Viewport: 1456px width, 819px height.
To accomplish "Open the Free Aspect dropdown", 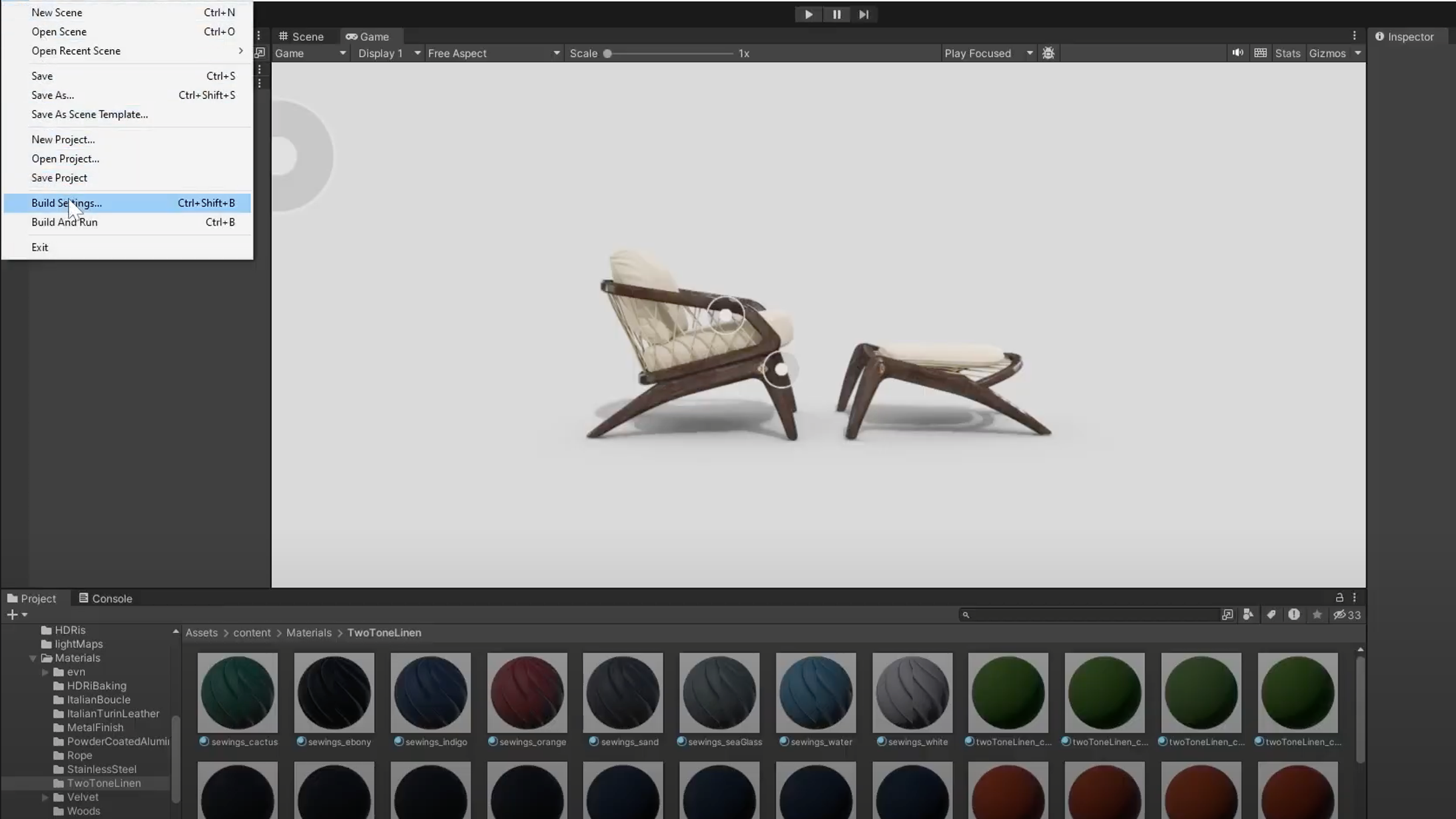I will (493, 53).
